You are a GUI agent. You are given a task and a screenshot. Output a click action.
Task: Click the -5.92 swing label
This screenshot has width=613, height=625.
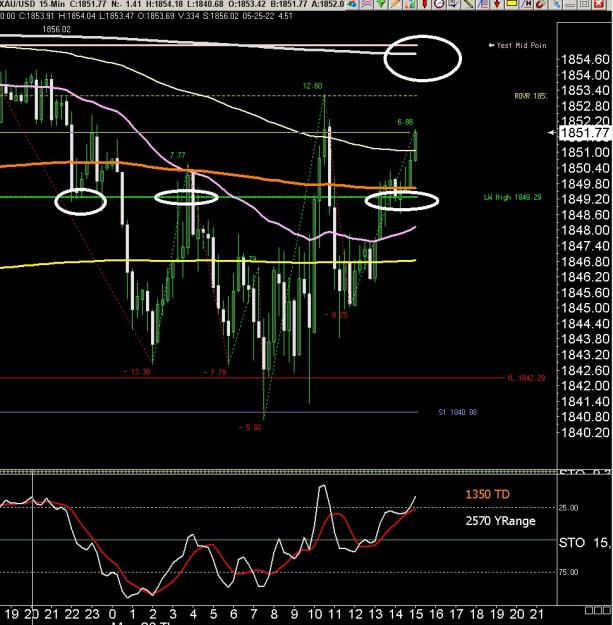tap(250, 427)
